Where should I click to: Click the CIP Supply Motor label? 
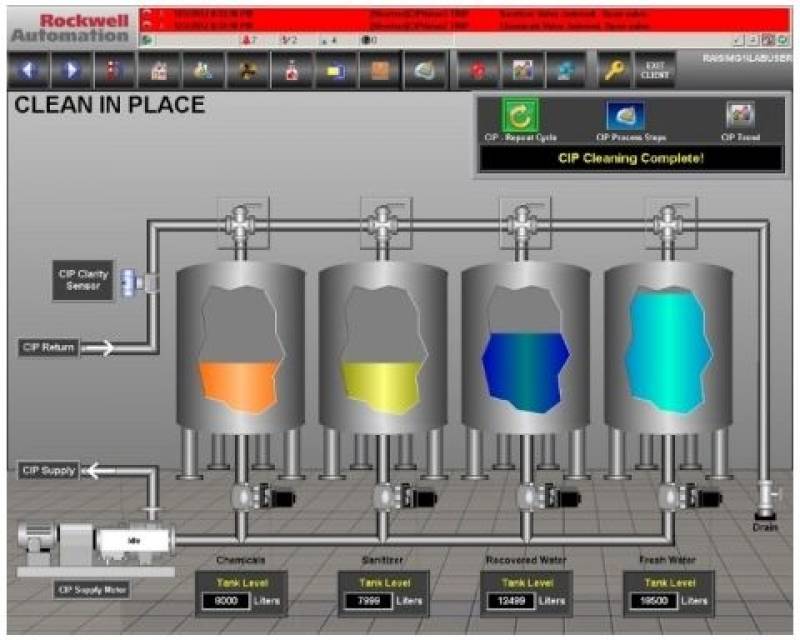92,590
